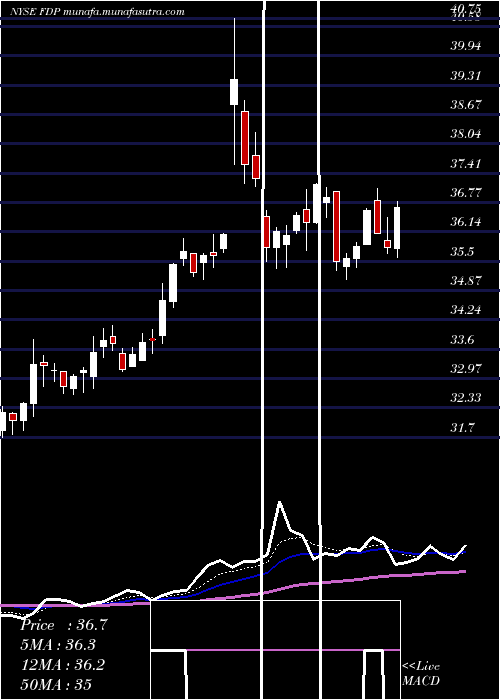This screenshot has height=700, width=500.
Task: Click the 32.97 price axis label
Action: [x=466, y=369]
